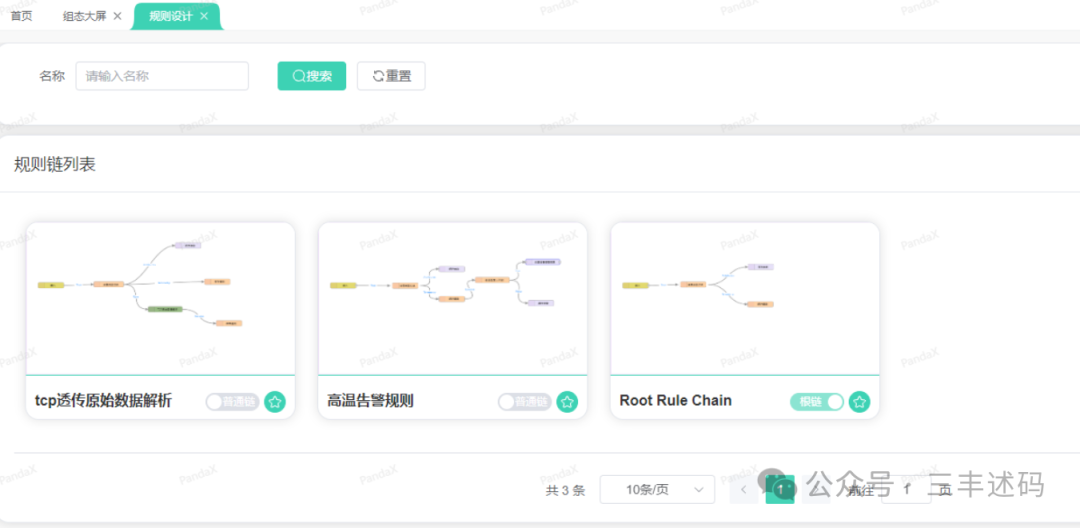This screenshot has height=528, width=1080.
Task: Click the 高温告警规则 title
Action: pyautogui.click(x=370, y=401)
